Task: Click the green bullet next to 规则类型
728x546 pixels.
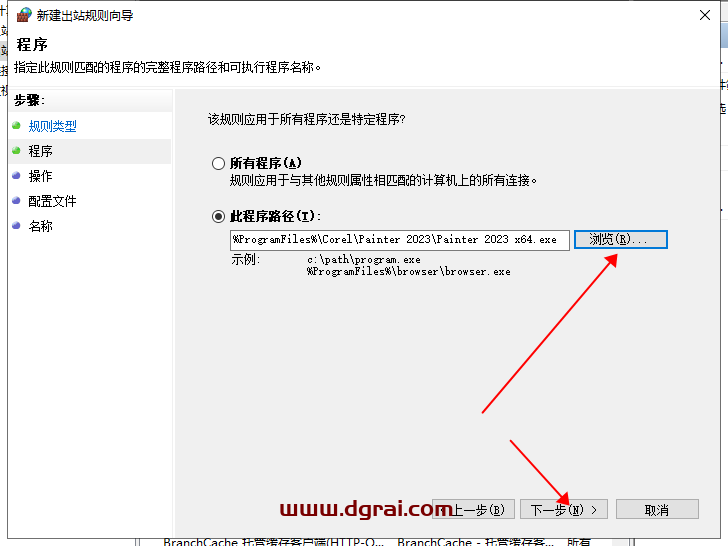Action: 17,125
